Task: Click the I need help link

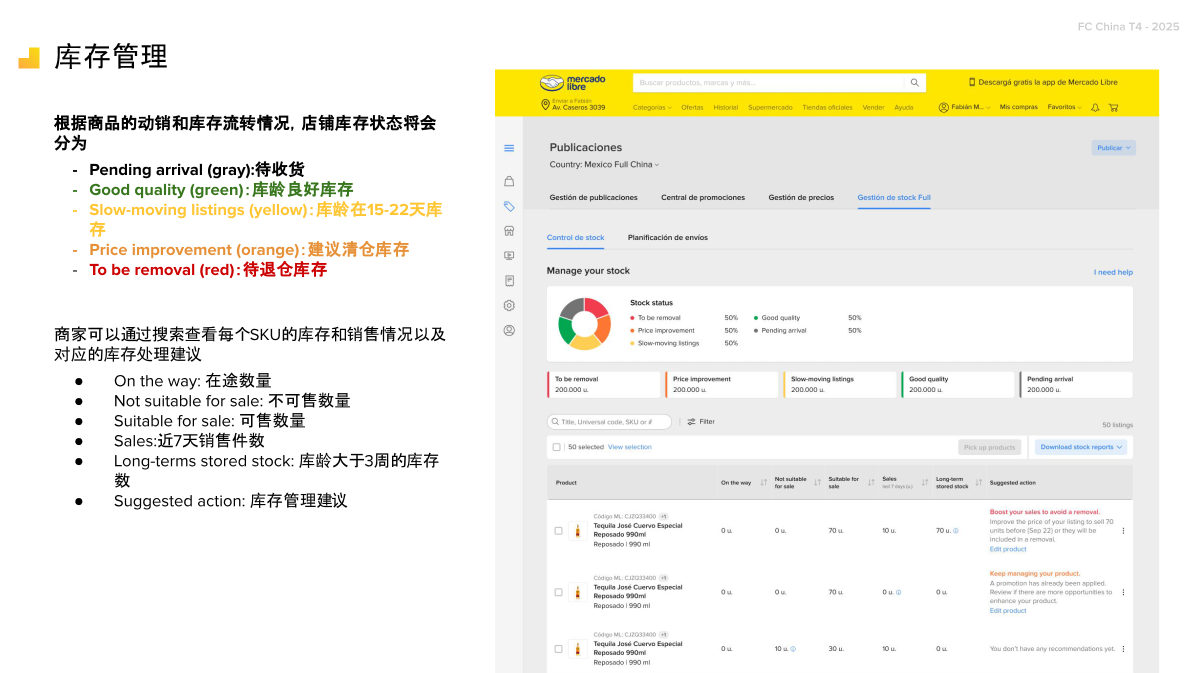Action: [x=1113, y=272]
